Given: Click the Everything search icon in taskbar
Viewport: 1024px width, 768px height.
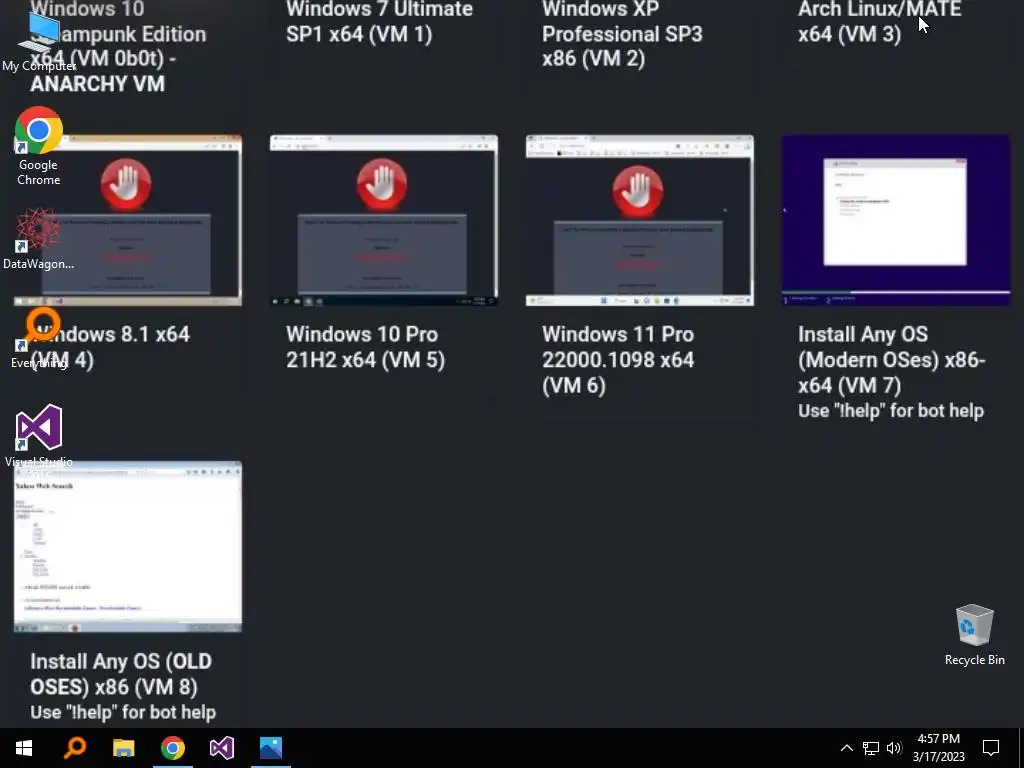Looking at the screenshot, I should pyautogui.click(x=74, y=748).
